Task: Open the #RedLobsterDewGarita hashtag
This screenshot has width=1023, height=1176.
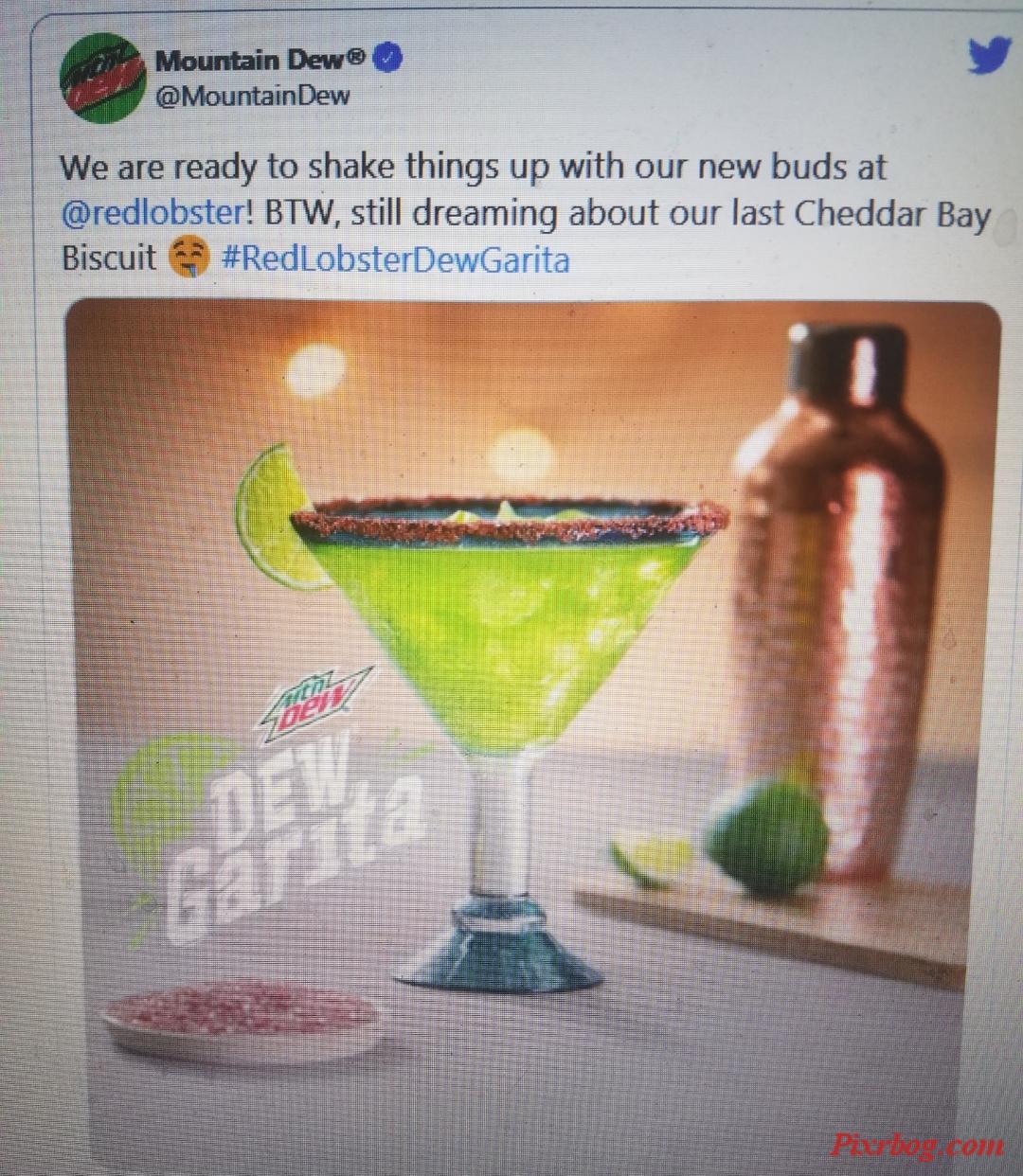Action: 395,258
